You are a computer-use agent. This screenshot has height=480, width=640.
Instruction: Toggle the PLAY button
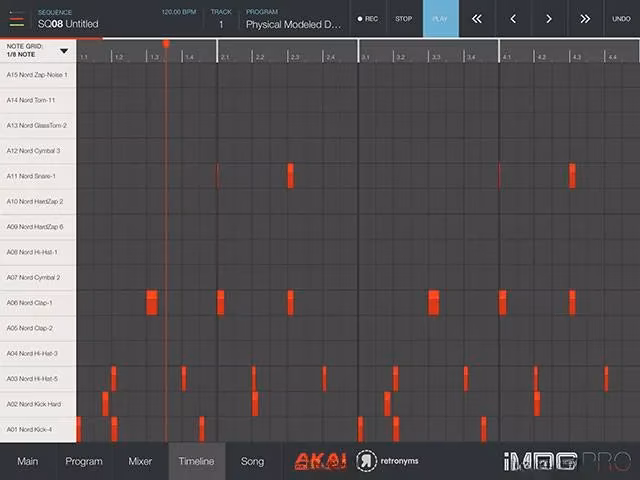440,19
